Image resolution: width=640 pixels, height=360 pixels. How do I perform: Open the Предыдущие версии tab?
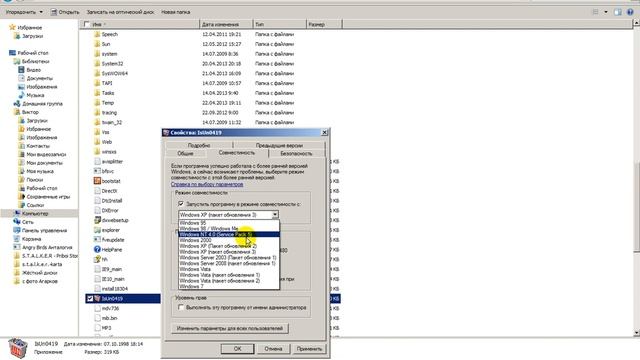click(279, 145)
